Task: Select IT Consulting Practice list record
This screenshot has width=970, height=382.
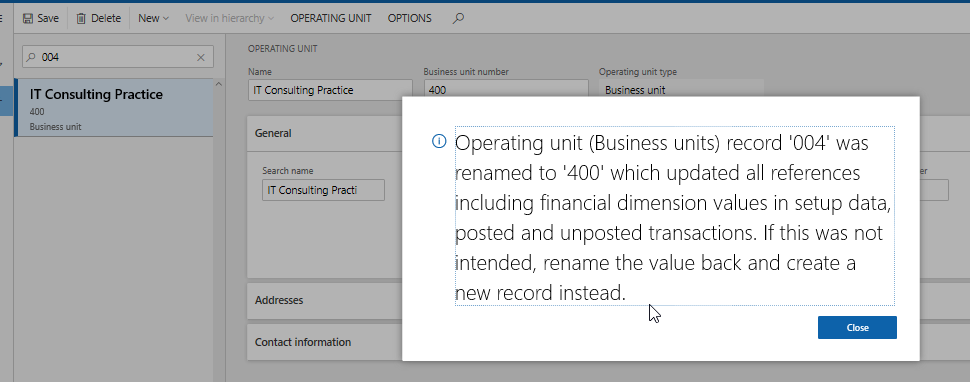Action: tap(114, 108)
